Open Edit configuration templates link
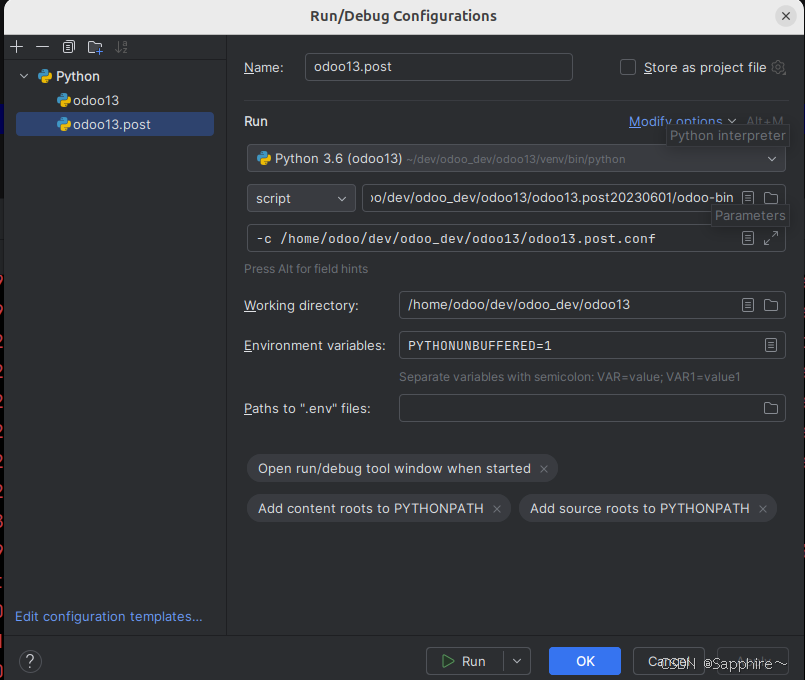 pos(109,616)
